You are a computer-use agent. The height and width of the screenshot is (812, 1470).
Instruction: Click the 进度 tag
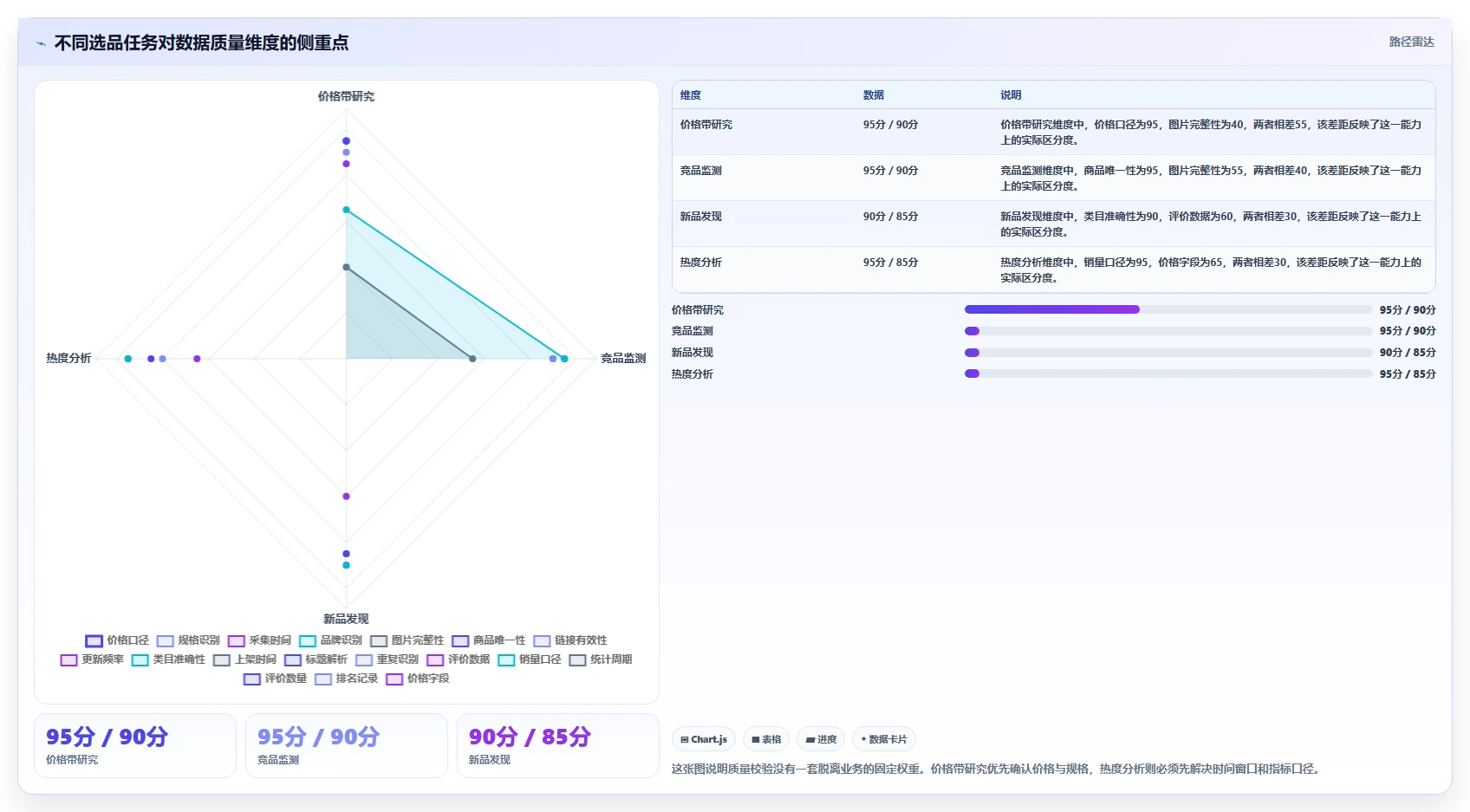point(821,739)
